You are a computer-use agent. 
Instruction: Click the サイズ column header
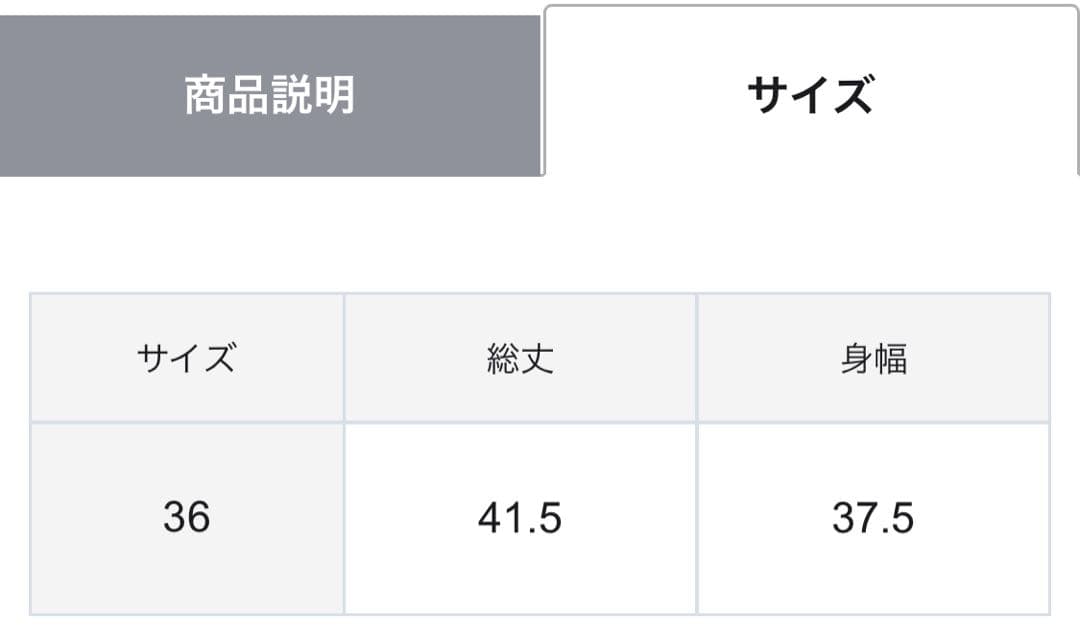[186, 357]
